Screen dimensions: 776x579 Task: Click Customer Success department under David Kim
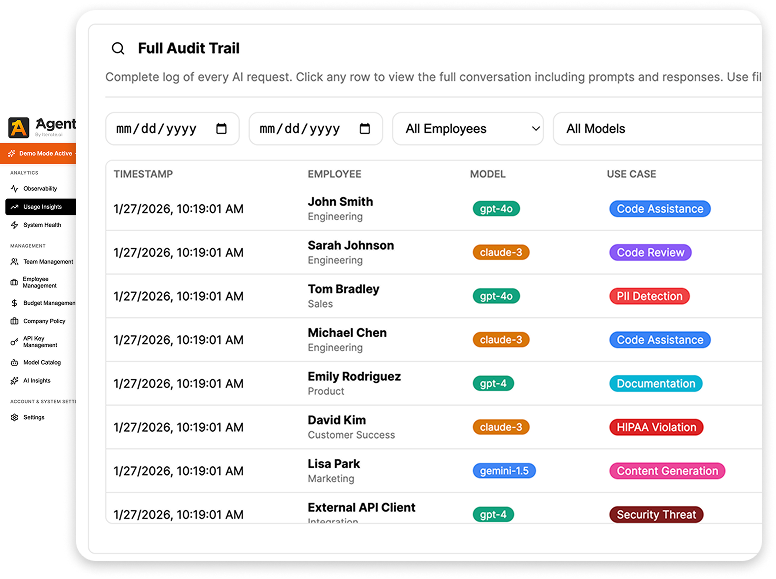coord(351,435)
